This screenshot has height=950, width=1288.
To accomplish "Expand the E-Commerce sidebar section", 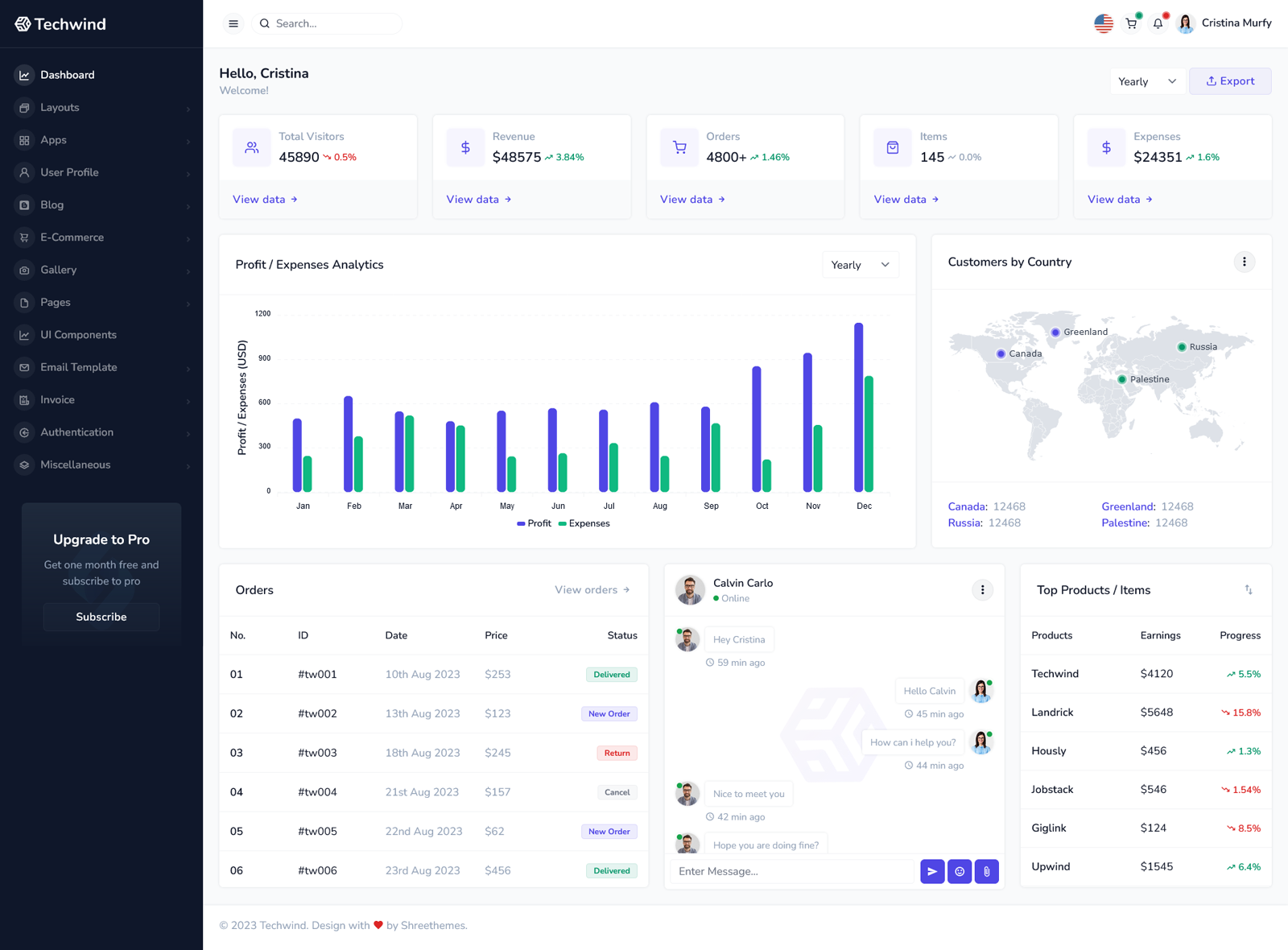I will pyautogui.click(x=72, y=237).
